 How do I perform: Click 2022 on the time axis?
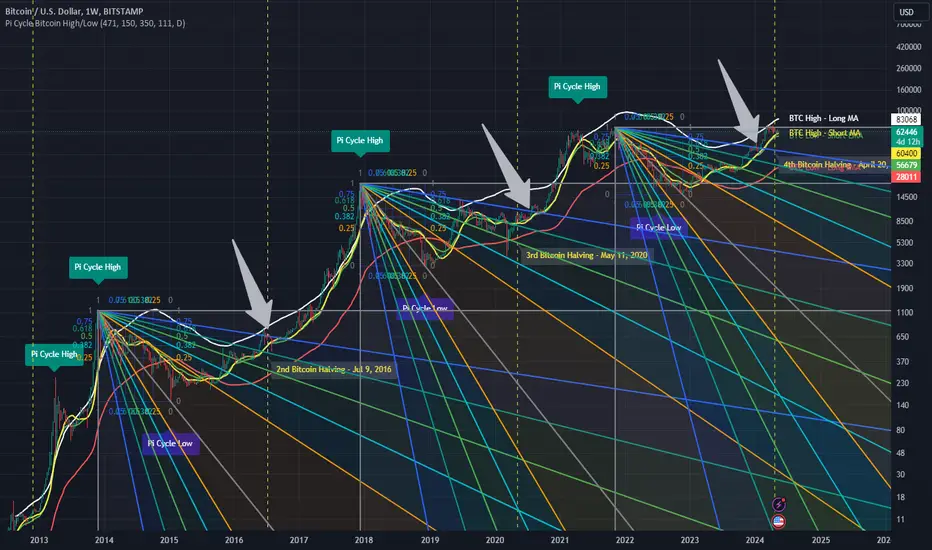[625, 540]
